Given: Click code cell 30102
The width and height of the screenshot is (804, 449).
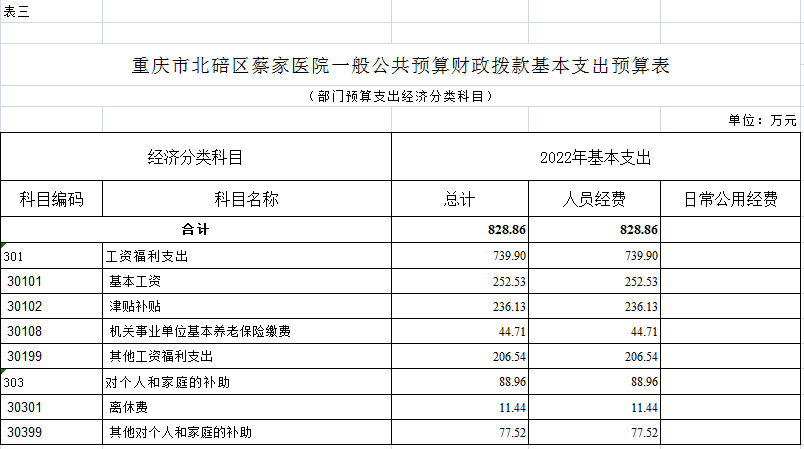Looking at the screenshot, I should click(x=51, y=306).
